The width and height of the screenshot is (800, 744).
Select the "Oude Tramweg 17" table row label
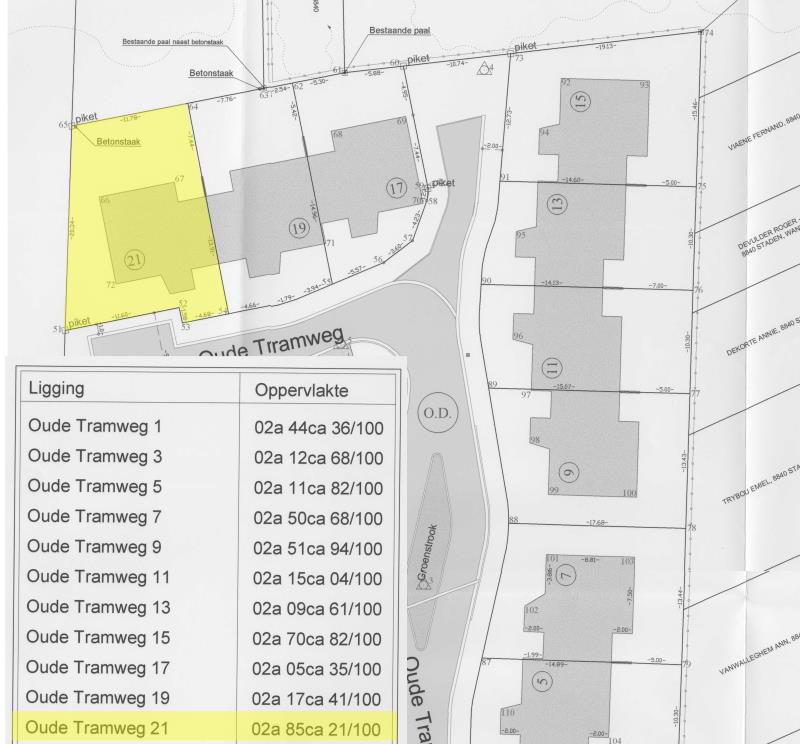tap(97, 667)
